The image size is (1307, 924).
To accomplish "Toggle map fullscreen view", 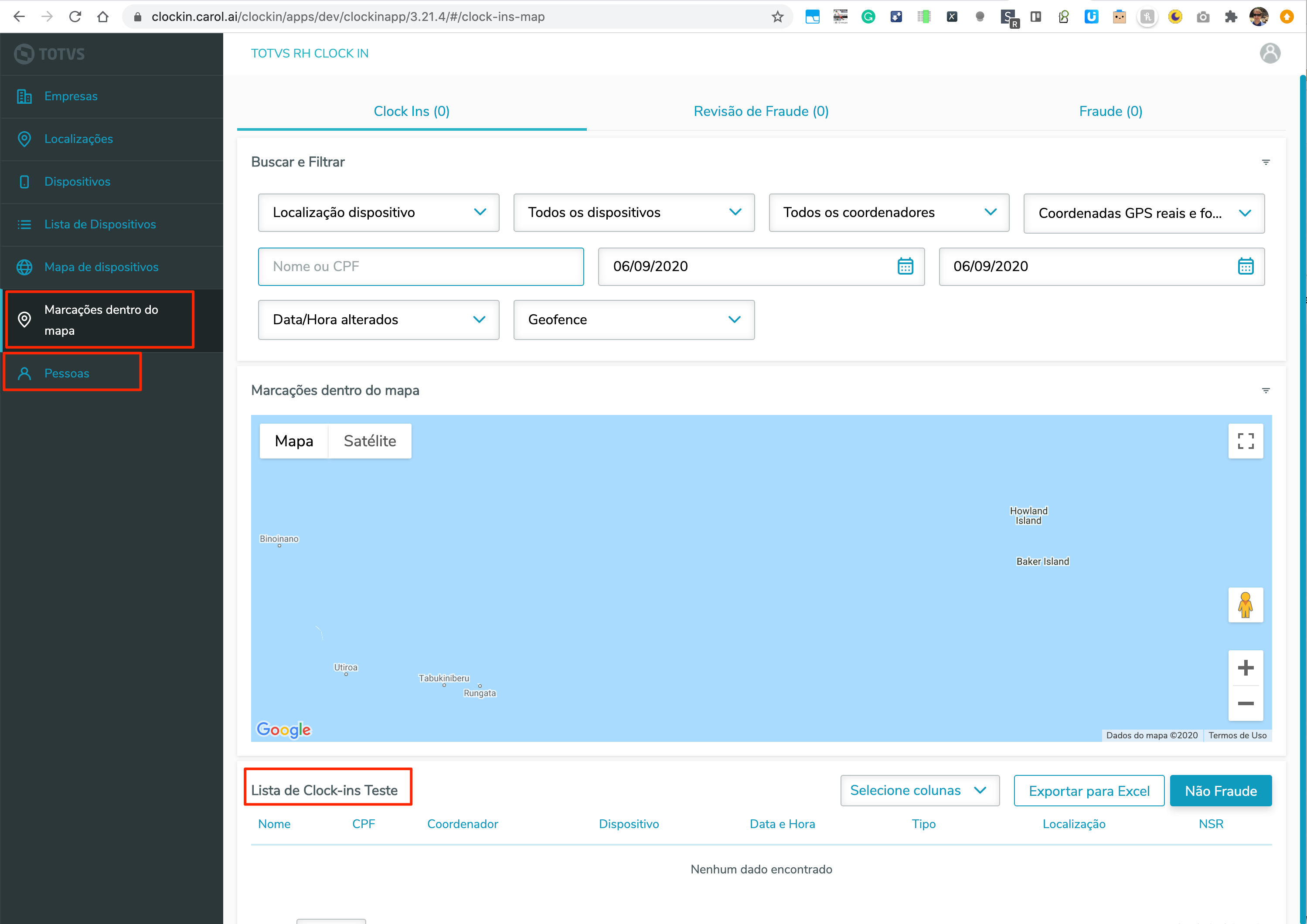I will click(1246, 441).
